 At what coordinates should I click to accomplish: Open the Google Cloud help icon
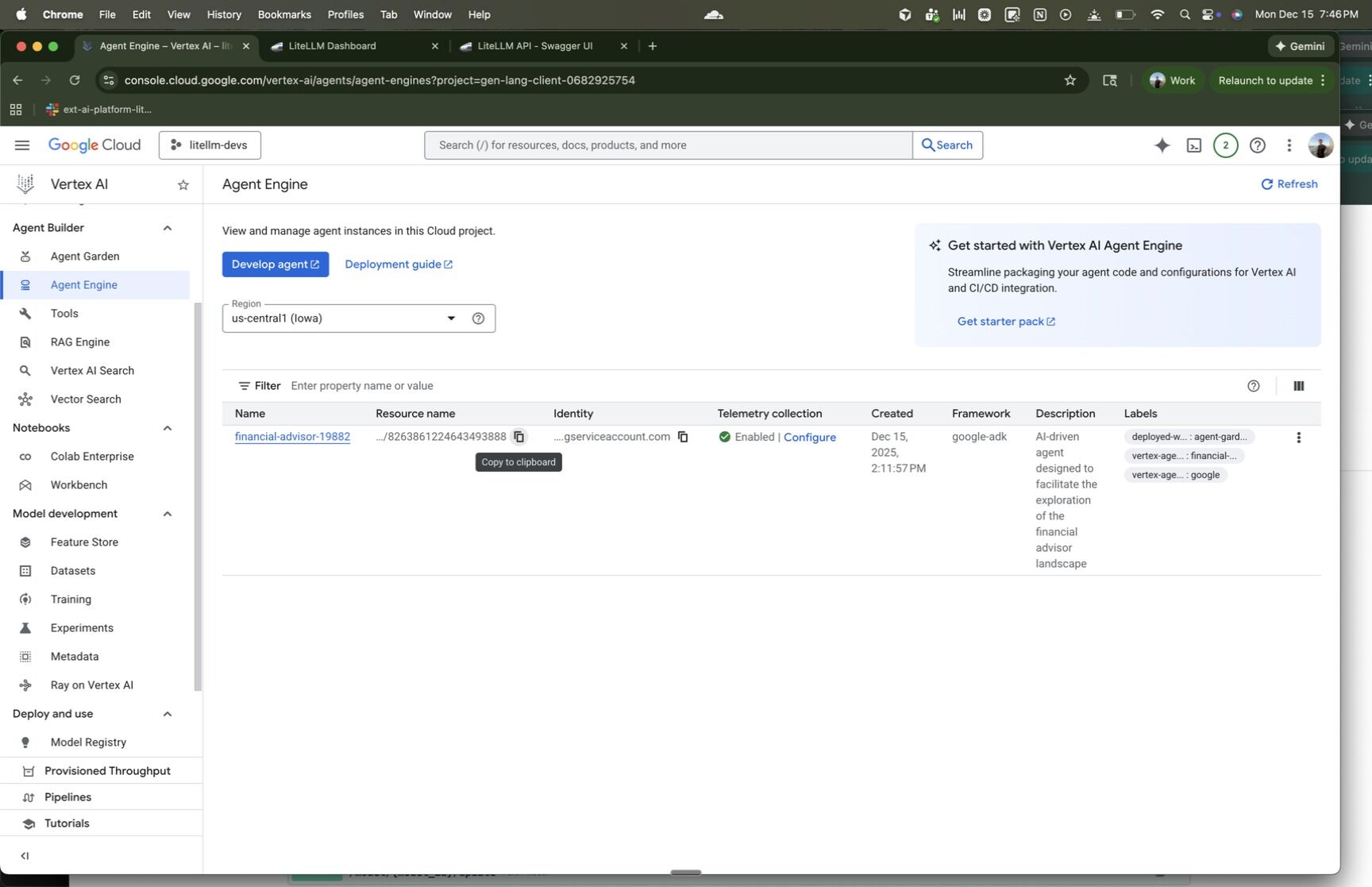coord(1258,145)
